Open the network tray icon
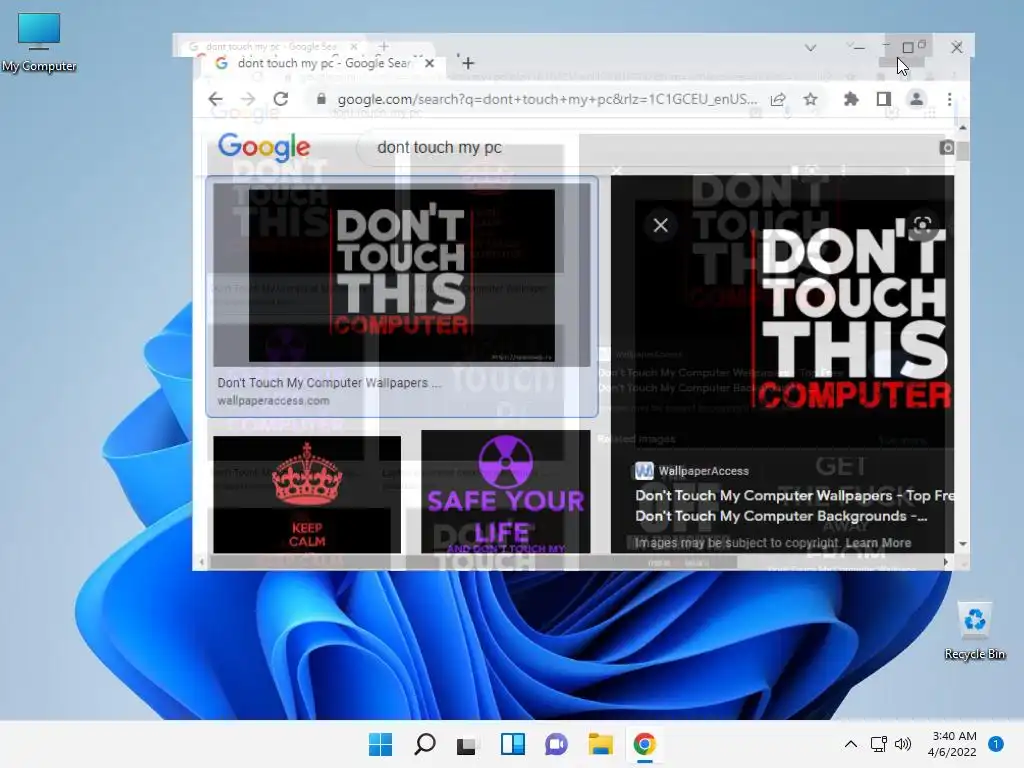 click(x=878, y=744)
